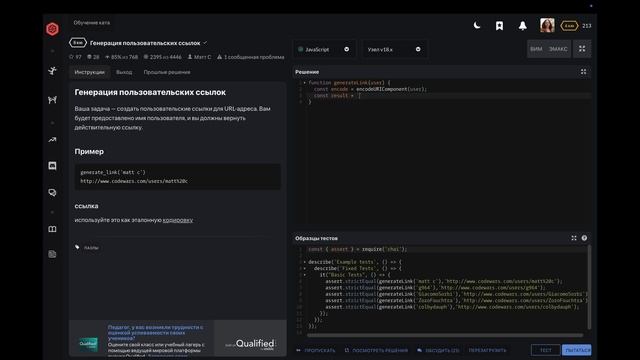
Task: Open the Node v18.x version dropdown
Action: coord(394,49)
